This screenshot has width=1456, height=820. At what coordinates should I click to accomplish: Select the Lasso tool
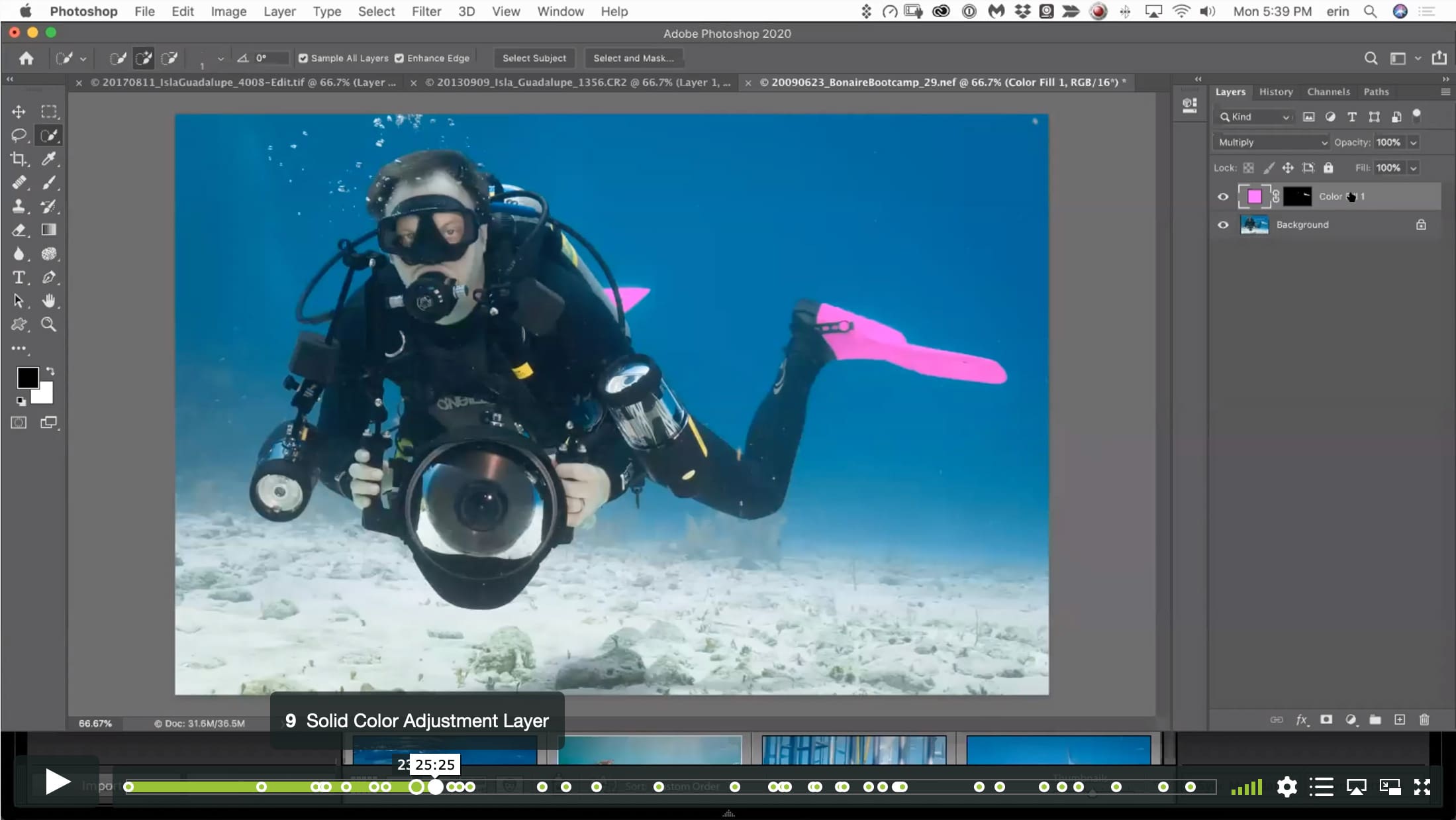[x=19, y=135]
